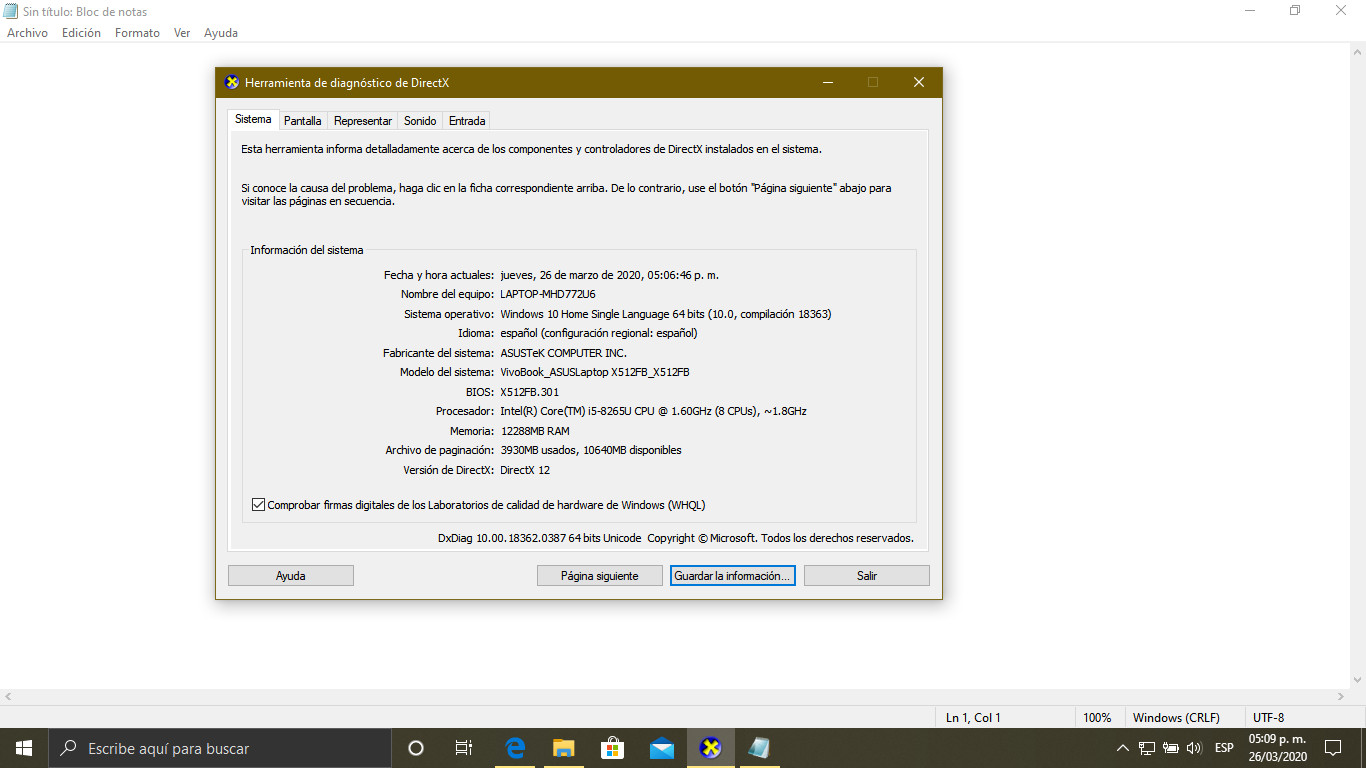1366x768 pixels.
Task: Open the Archivo menu in Notepad
Action: [x=27, y=33]
